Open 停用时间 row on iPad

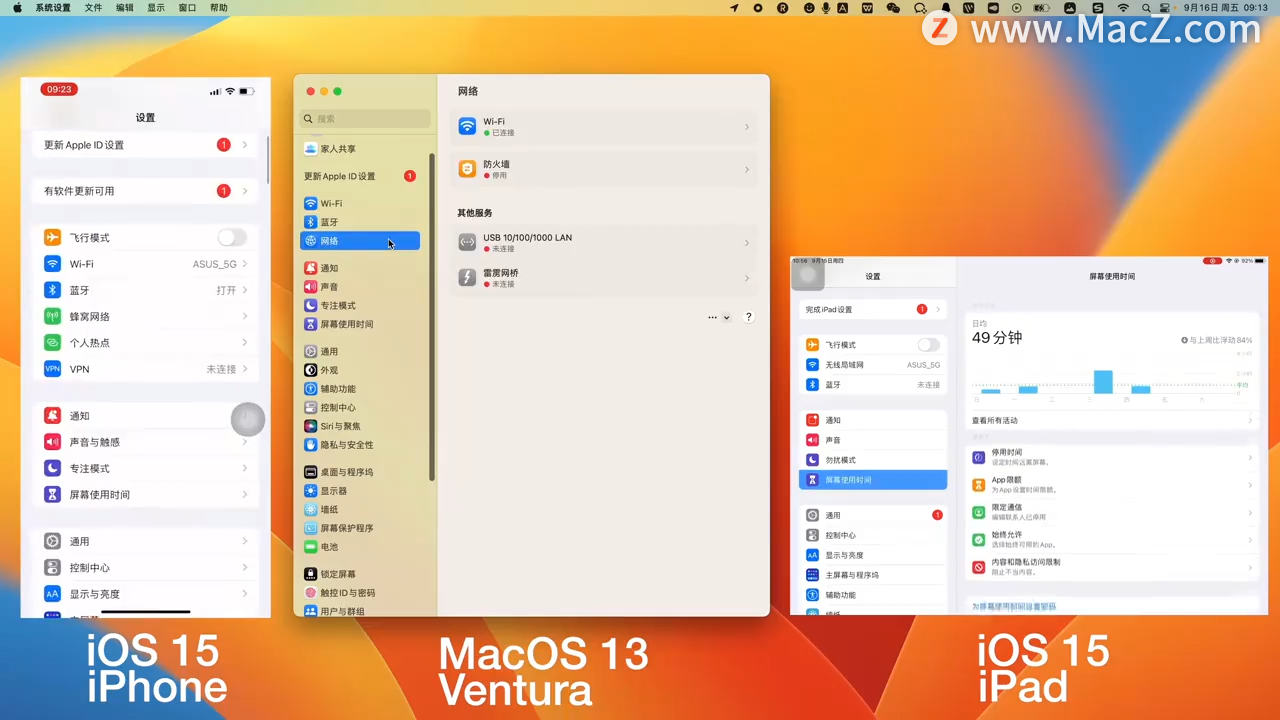[1110, 457]
